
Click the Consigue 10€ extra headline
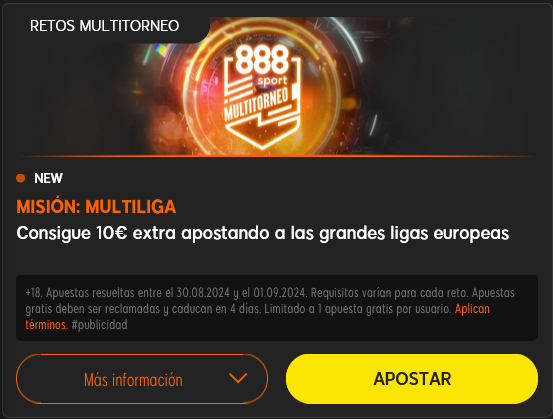(x=262, y=233)
